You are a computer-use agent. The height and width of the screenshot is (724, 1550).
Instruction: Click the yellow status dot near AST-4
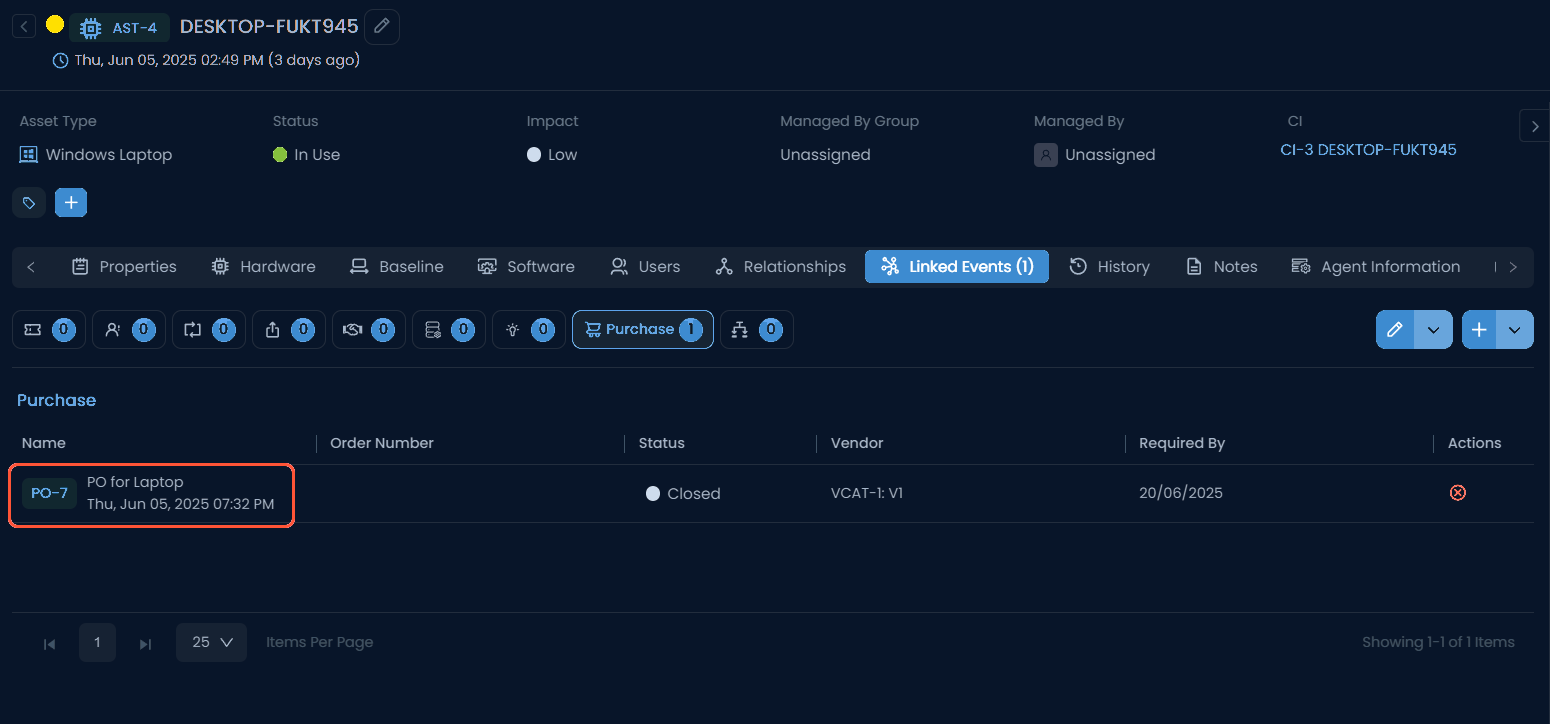click(55, 25)
